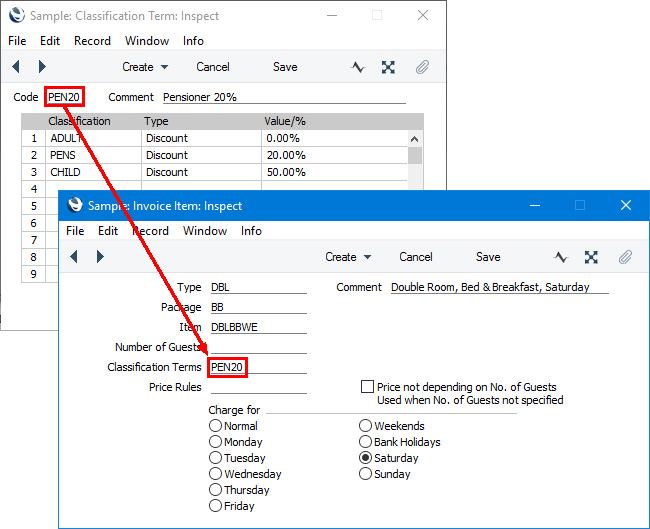Screen dimensions: 650x529
Task: Click the Classification Terms field PEN20
Action: tap(258, 367)
